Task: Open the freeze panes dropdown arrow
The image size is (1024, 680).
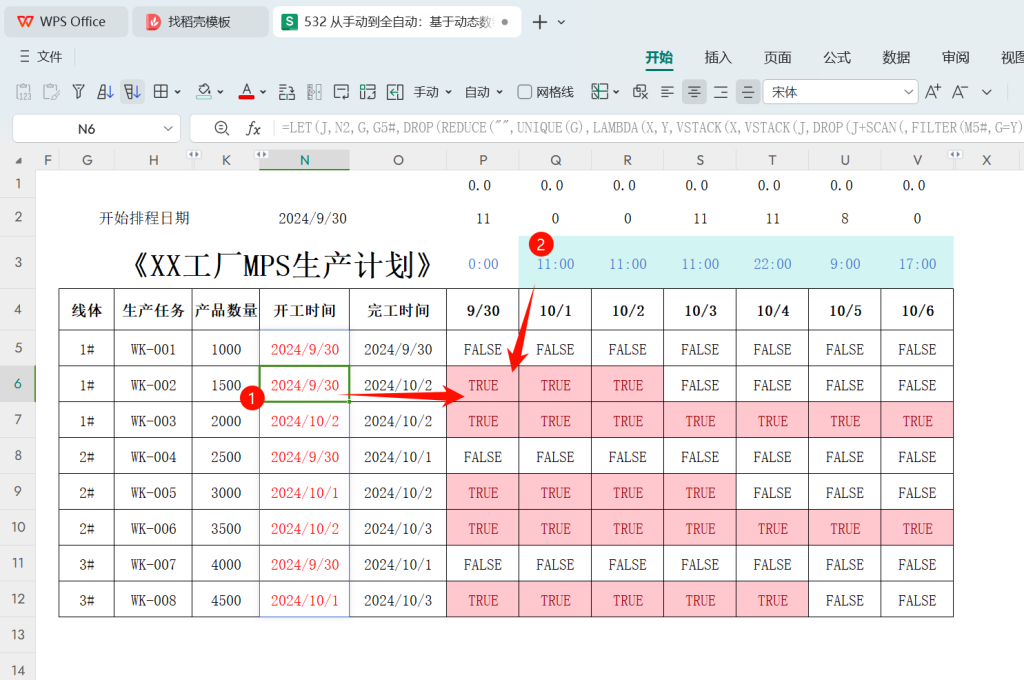Action: [616, 92]
